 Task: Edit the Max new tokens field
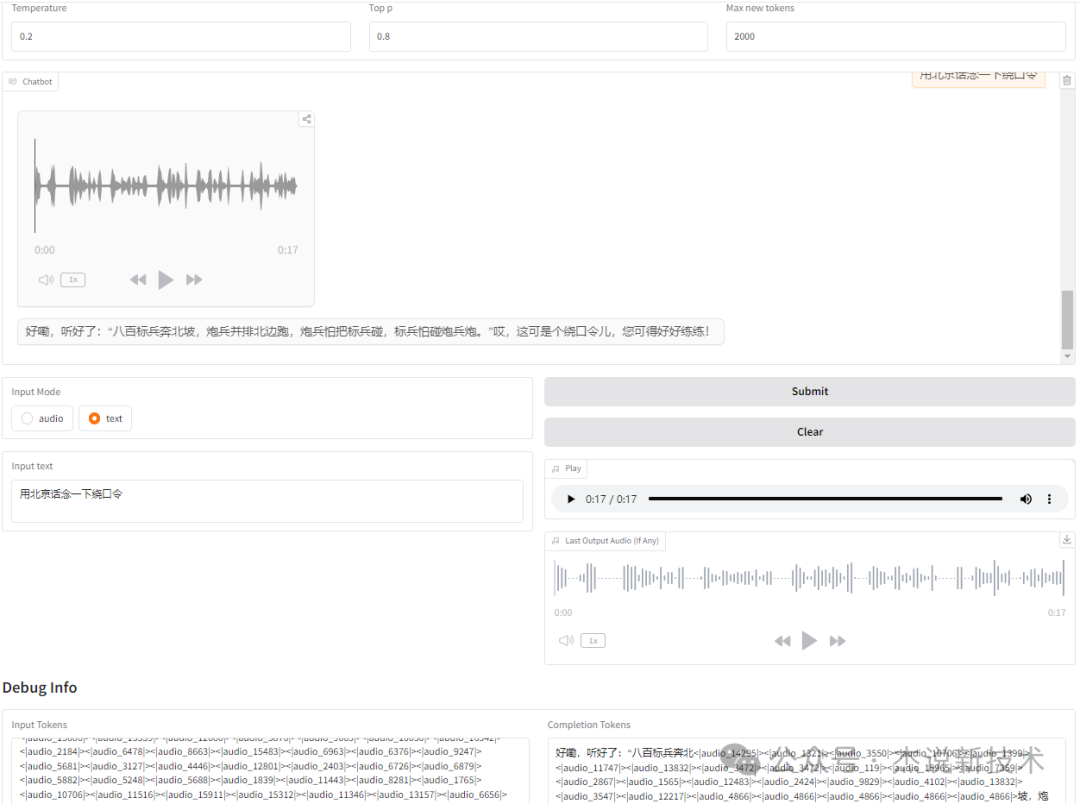(x=895, y=37)
